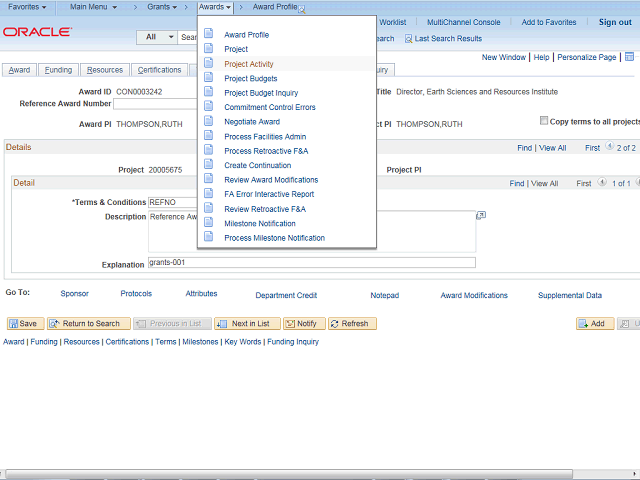Switch to the Resources tab
This screenshot has width=640, height=480.
[104, 70]
